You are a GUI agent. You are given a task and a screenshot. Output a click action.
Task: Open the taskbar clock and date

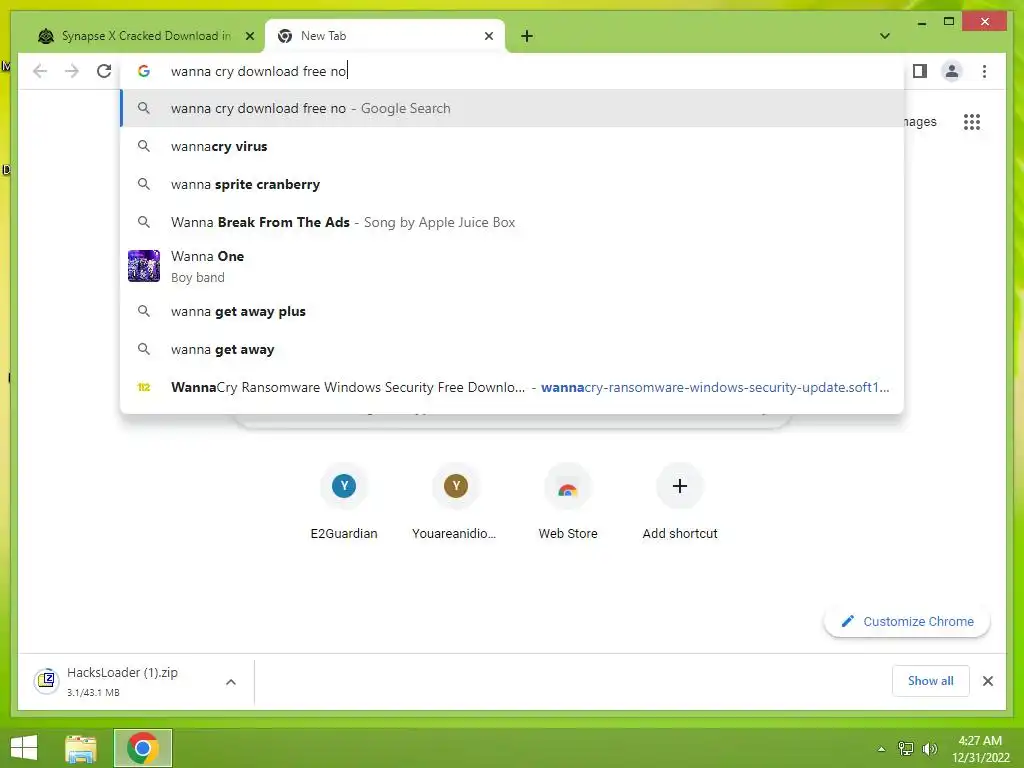[980, 749]
